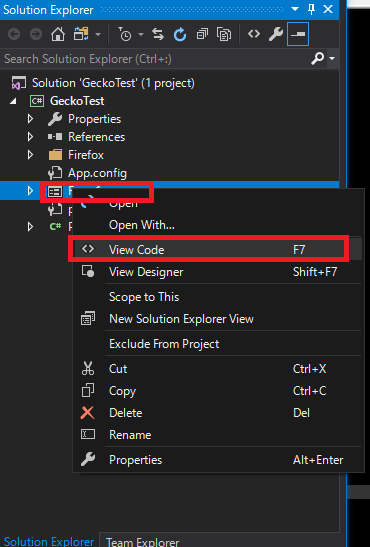Open the Properties wrench toolbar icon
The width and height of the screenshot is (370, 547).
point(275,34)
